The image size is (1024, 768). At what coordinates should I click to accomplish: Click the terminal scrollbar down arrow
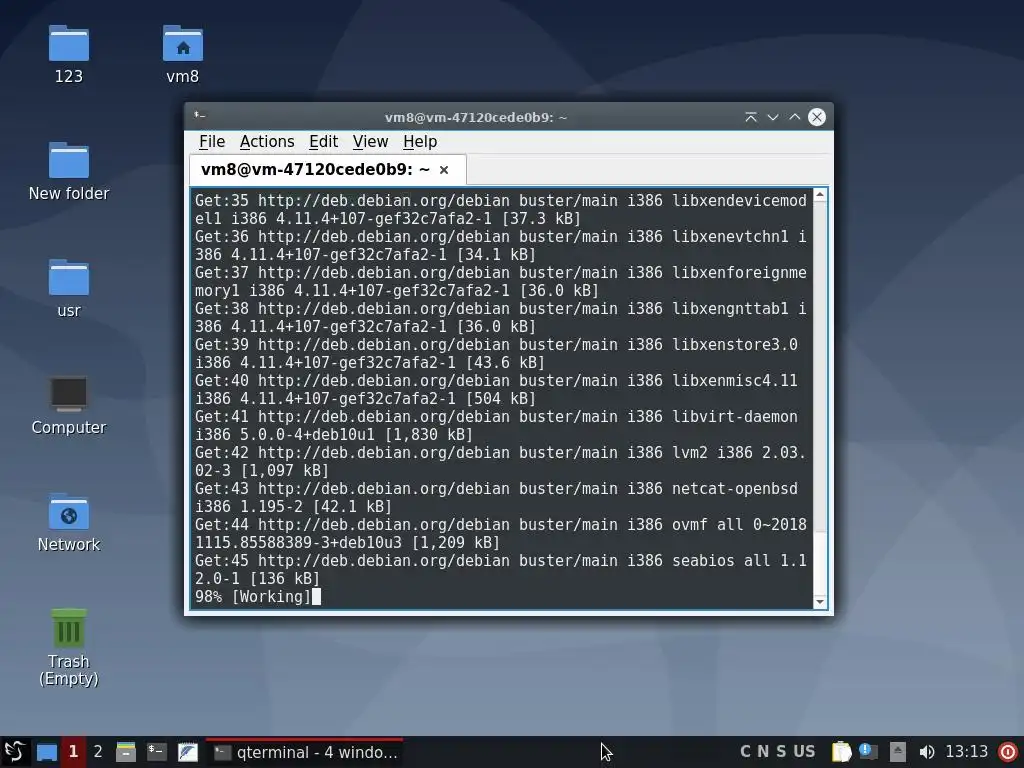(x=820, y=602)
